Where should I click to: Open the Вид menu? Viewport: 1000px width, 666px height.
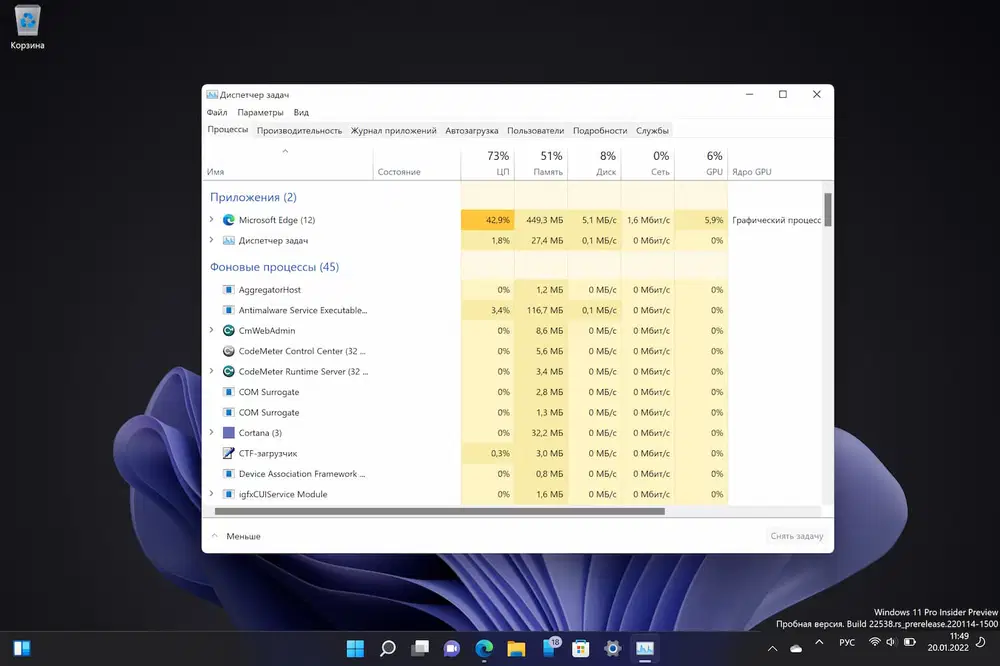[x=301, y=112]
